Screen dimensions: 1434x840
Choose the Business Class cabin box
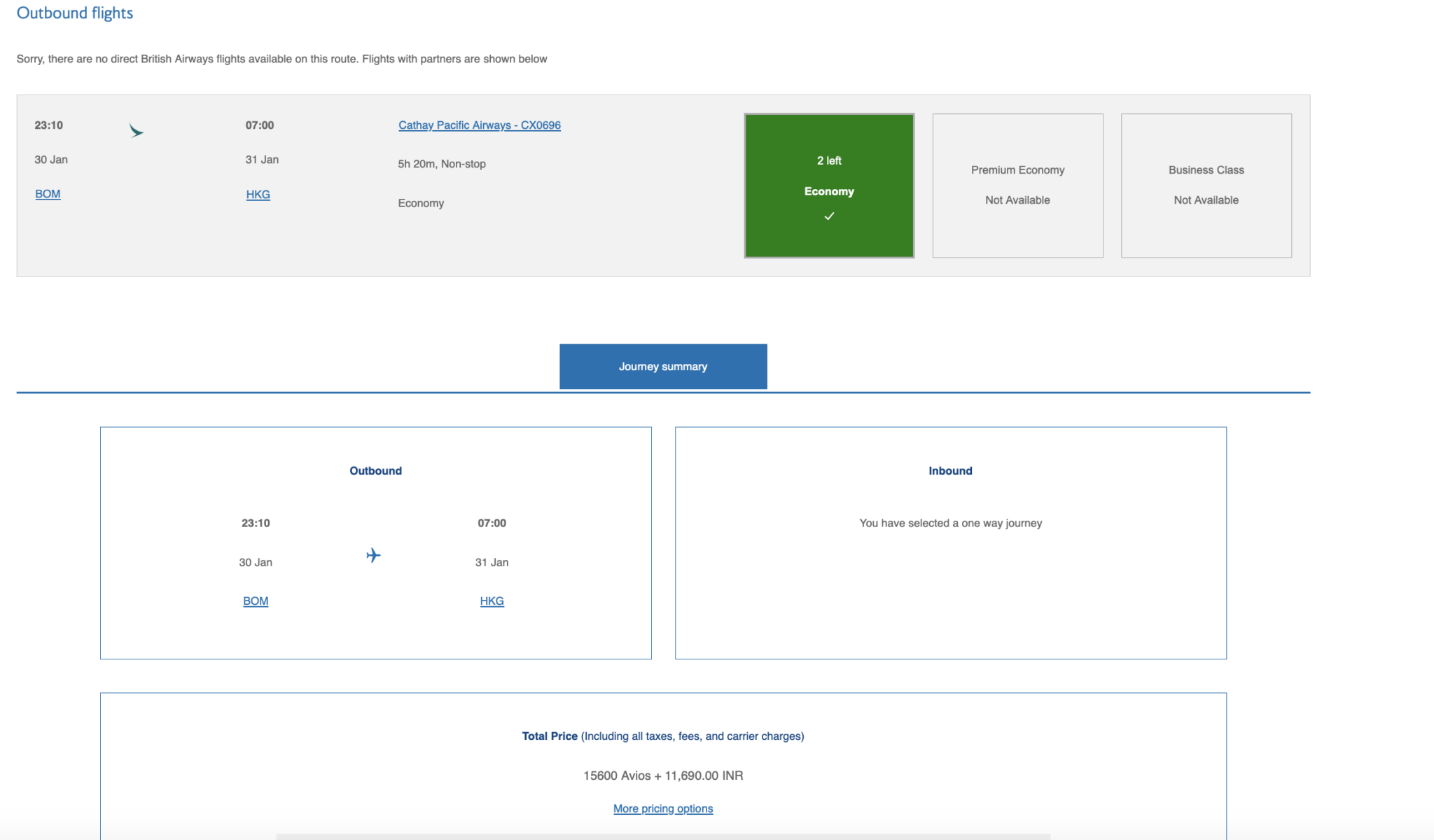click(x=1206, y=185)
